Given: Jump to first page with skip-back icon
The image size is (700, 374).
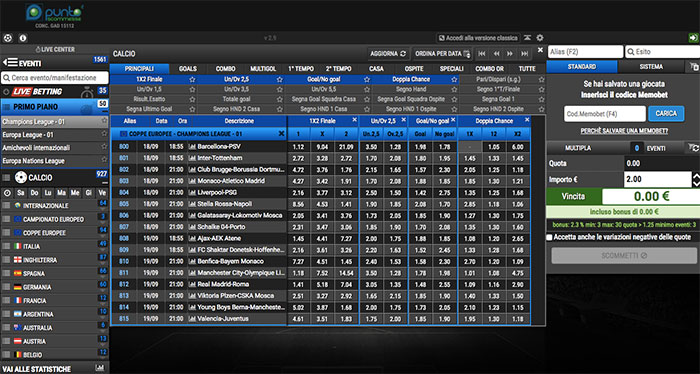Looking at the screenshot, I should click(x=482, y=54).
